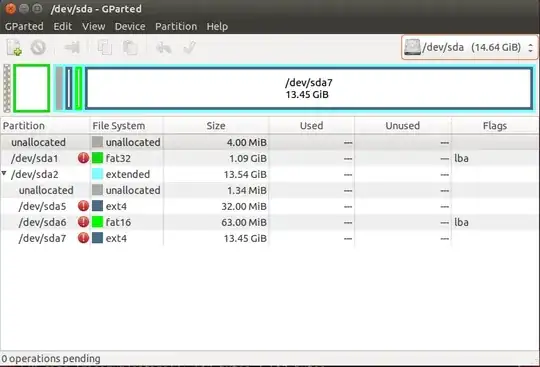Viewport: 540px width, 367px height.
Task: Sort by the Size column header
Action: pyautogui.click(x=216, y=126)
